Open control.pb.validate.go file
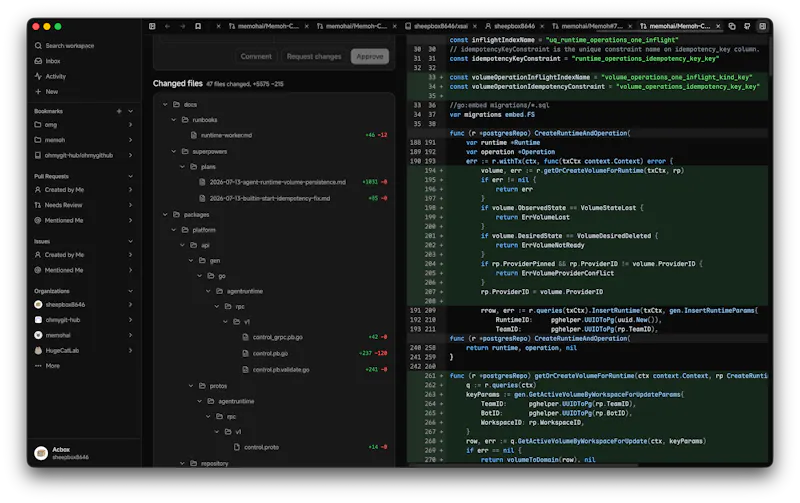The image size is (800, 503). pos(281,369)
